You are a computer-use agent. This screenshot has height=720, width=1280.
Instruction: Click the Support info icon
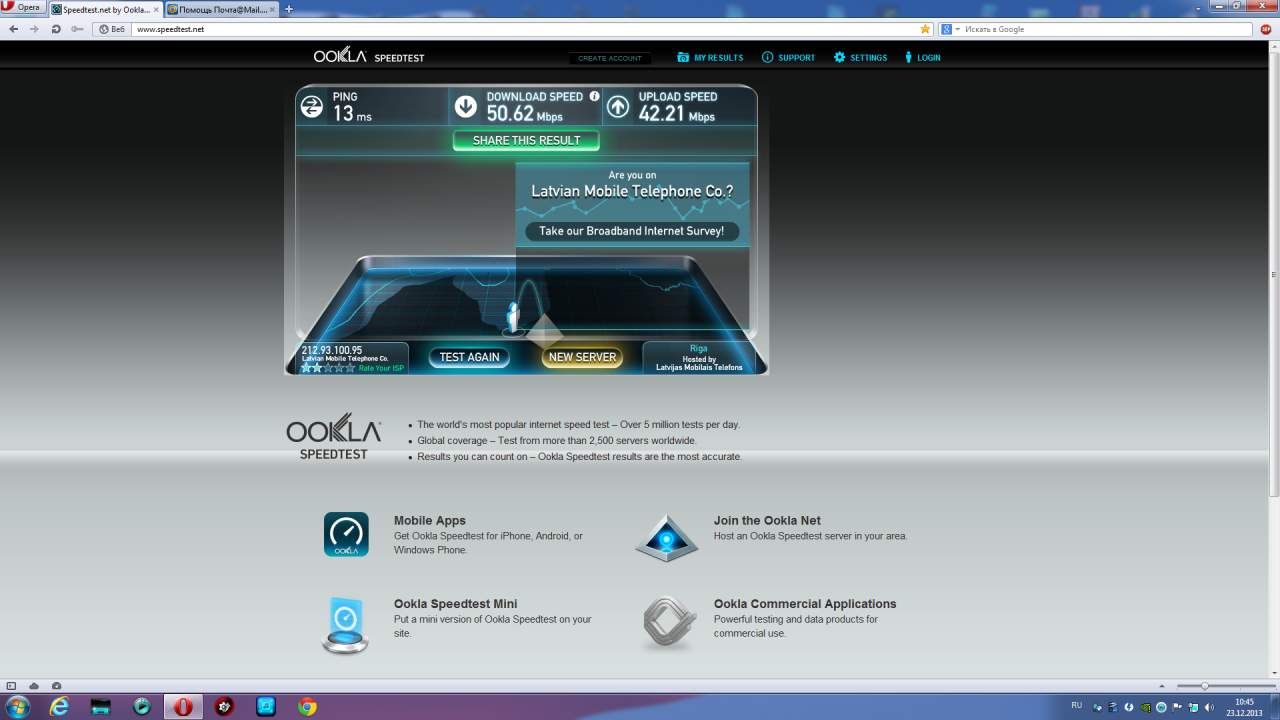point(768,58)
